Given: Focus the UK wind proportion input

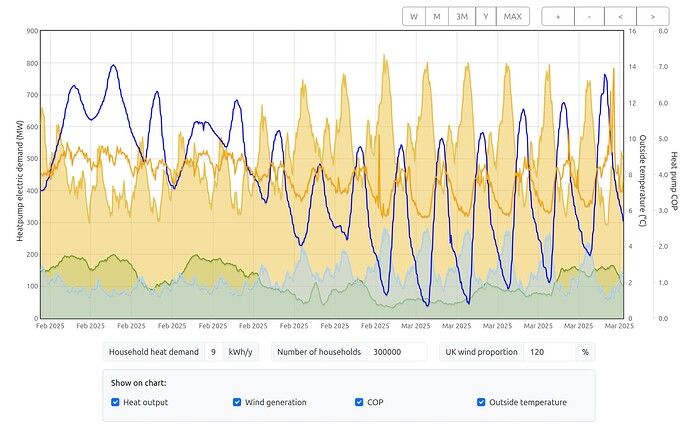Looking at the screenshot, I should pyautogui.click(x=549, y=352).
